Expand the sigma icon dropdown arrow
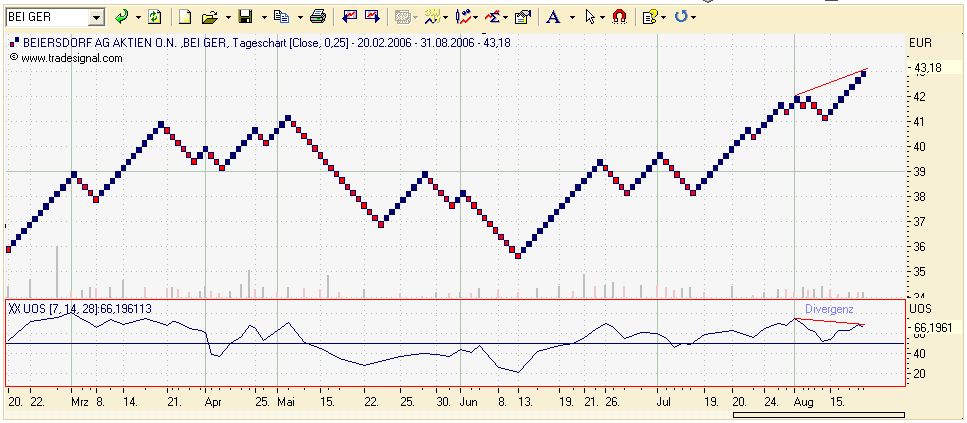Screen dimensions: 967x423 [x=506, y=17]
